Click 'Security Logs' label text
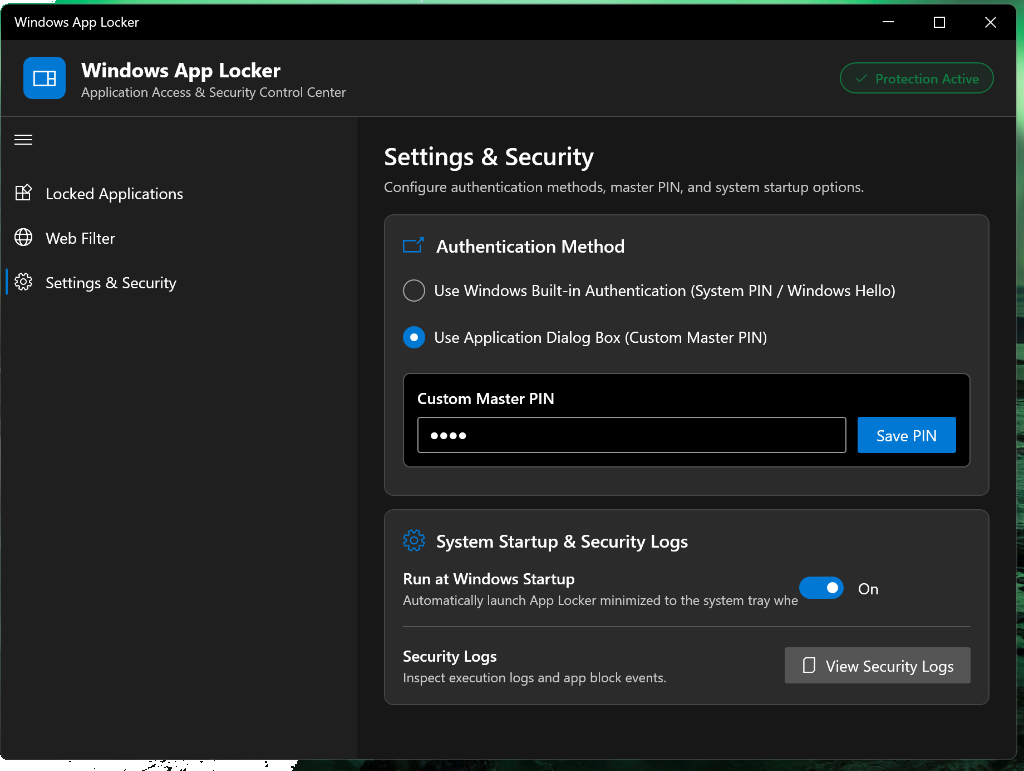Screen dimensions: 1024x771 450,656
